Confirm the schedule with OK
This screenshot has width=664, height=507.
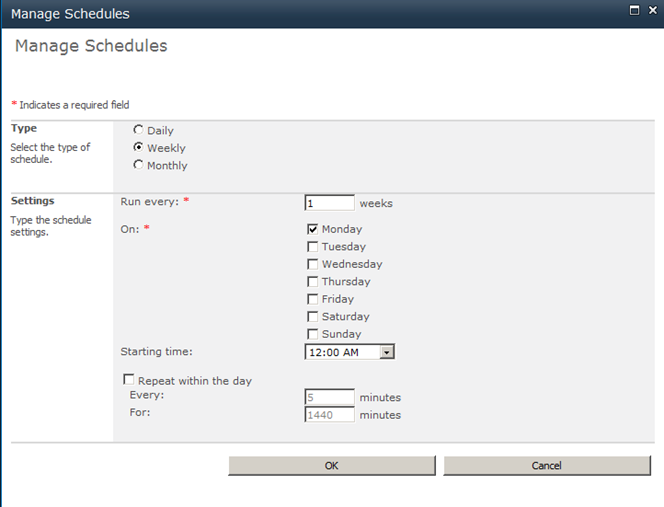[332, 465]
